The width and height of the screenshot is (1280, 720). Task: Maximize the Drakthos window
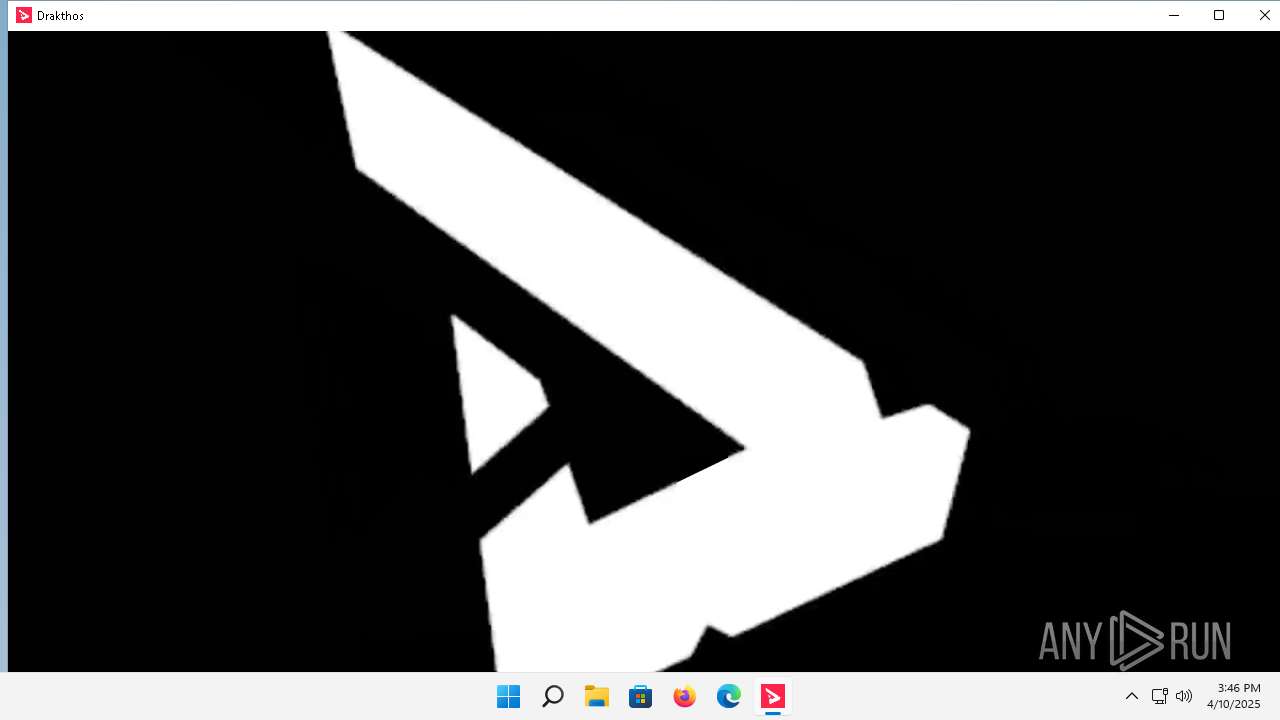[x=1219, y=15]
